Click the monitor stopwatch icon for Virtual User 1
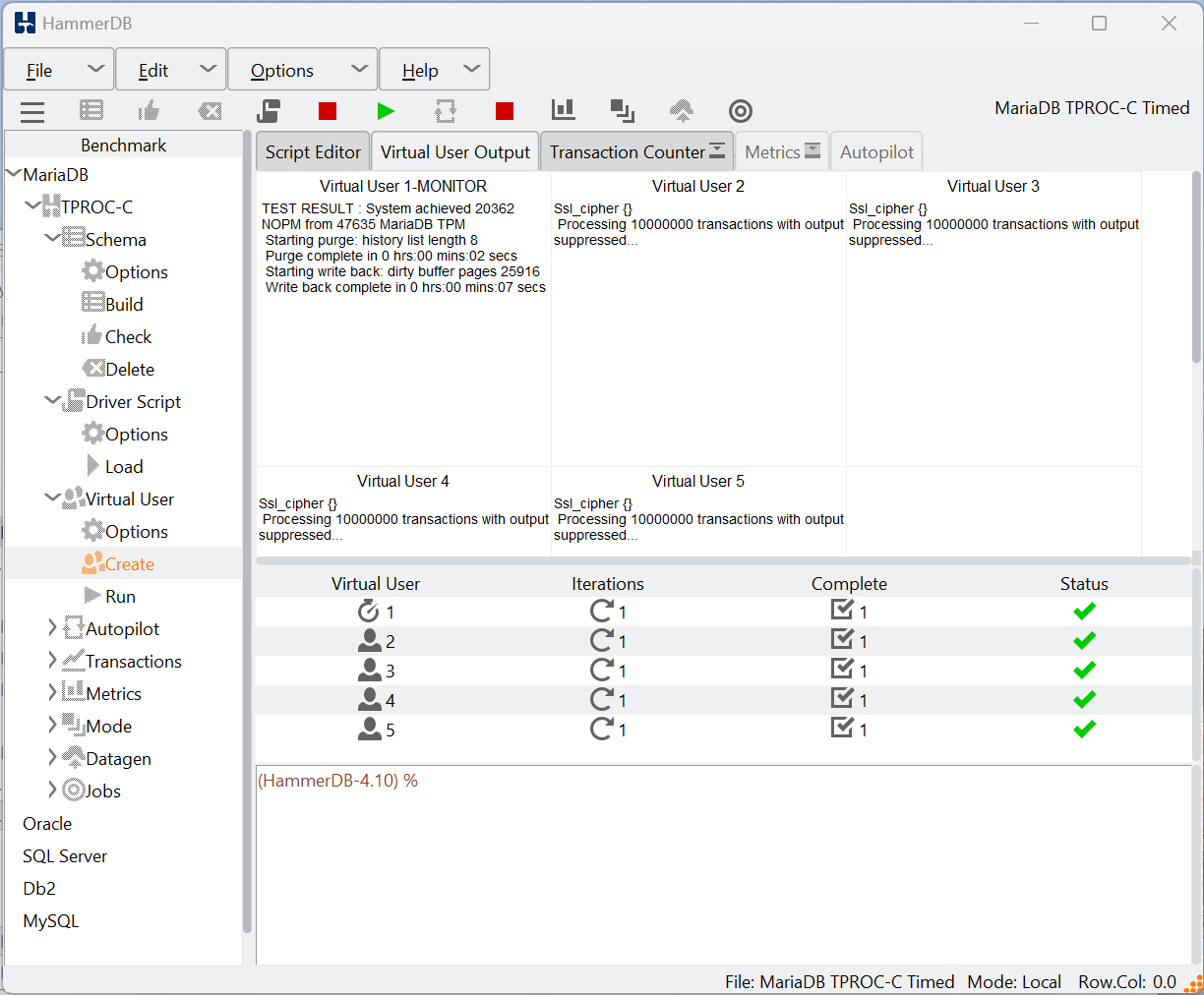1204x995 pixels. [369, 612]
